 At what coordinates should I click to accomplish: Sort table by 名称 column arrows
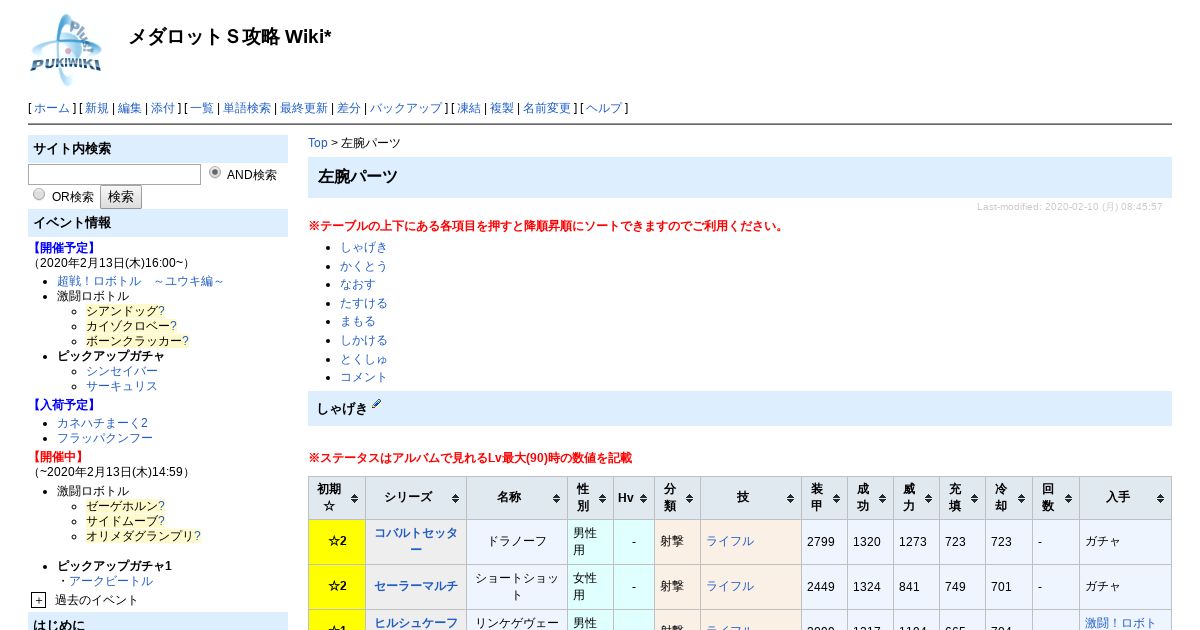click(556, 498)
